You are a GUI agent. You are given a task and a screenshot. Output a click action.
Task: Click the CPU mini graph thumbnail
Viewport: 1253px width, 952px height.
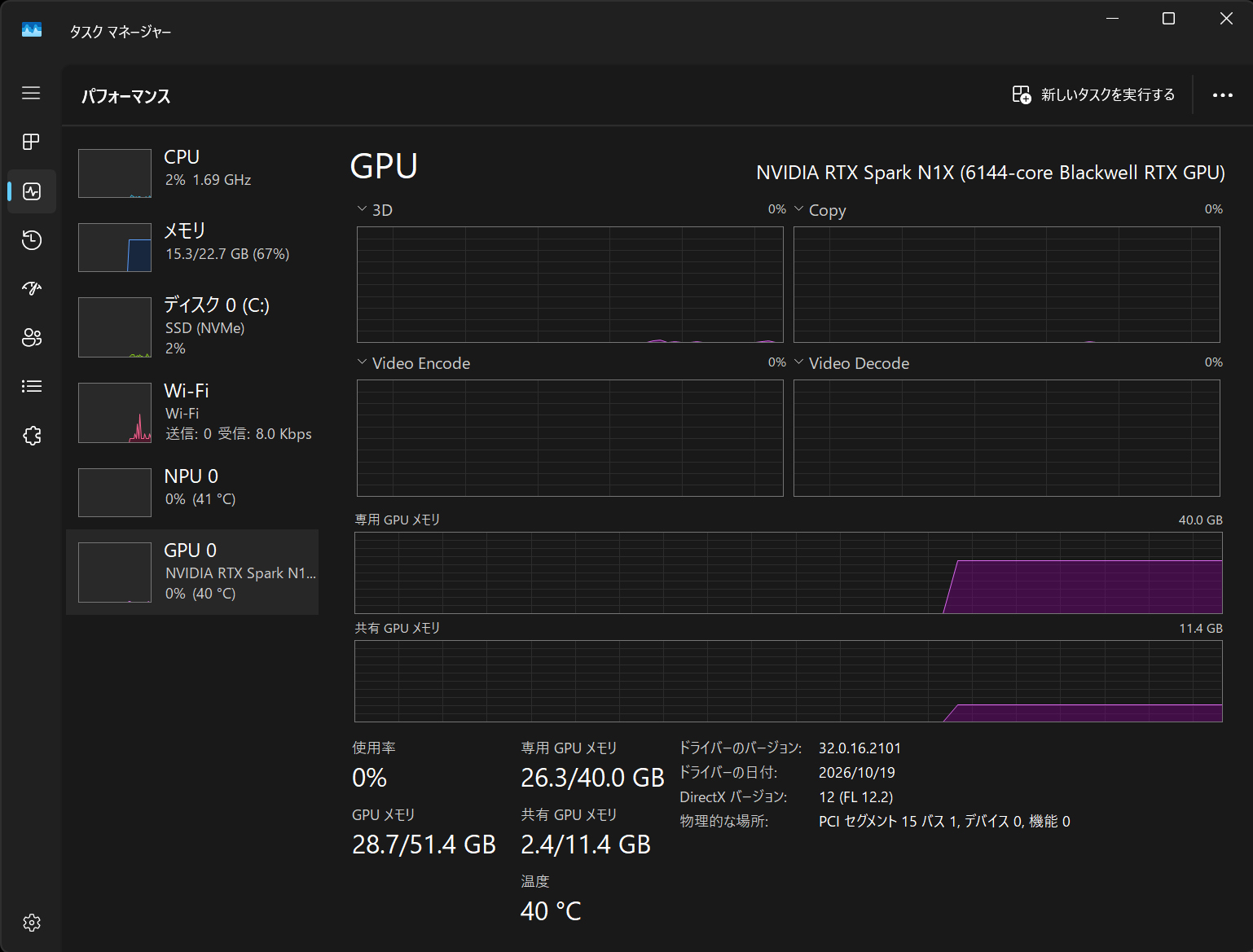coord(115,173)
